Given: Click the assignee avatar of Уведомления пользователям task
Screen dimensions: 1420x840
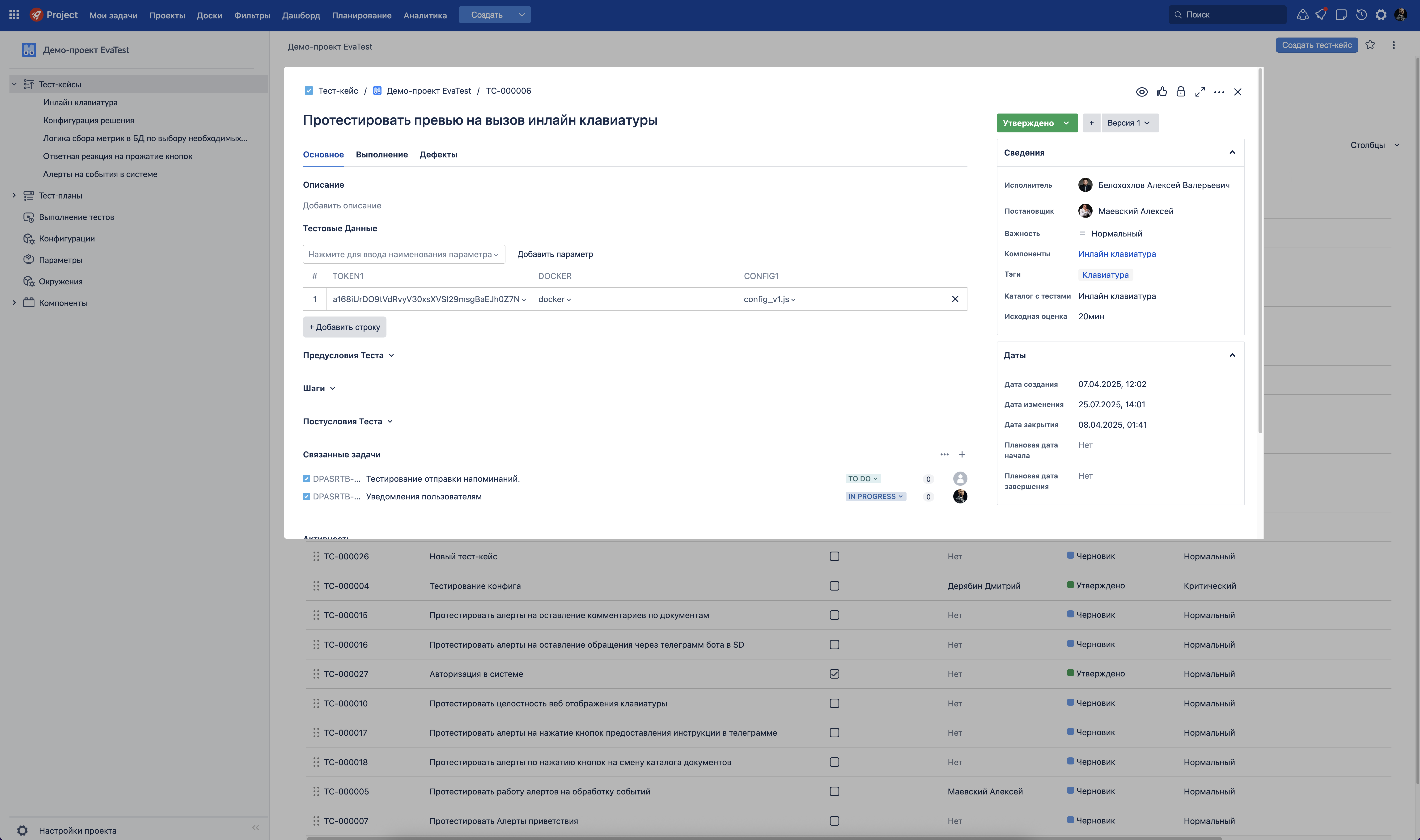Looking at the screenshot, I should tap(960, 496).
